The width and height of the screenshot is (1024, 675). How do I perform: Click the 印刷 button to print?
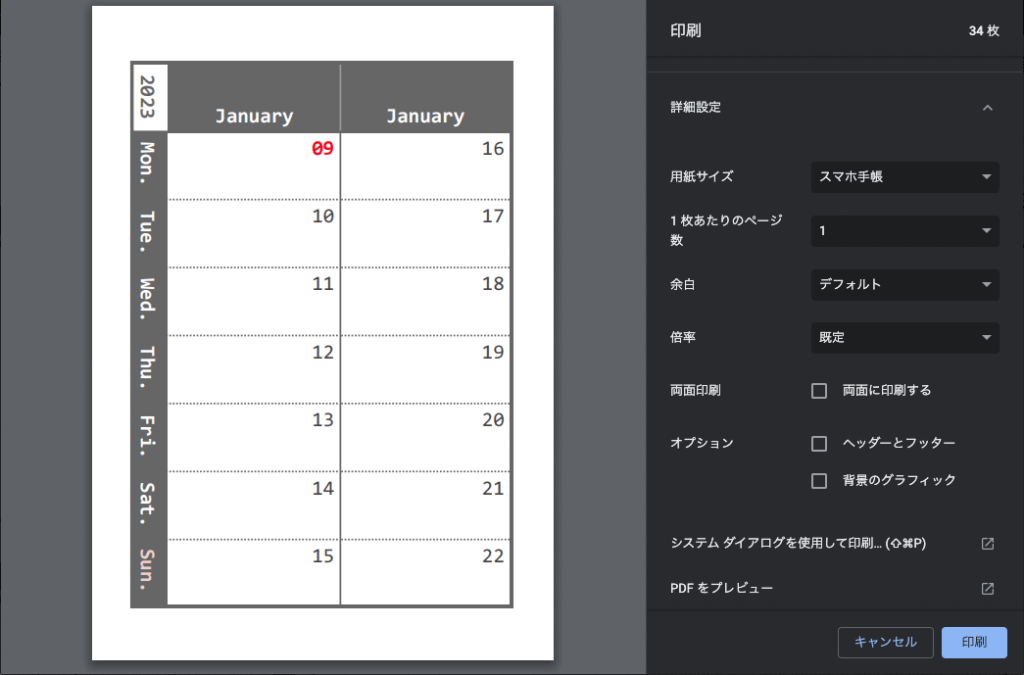(x=973, y=643)
